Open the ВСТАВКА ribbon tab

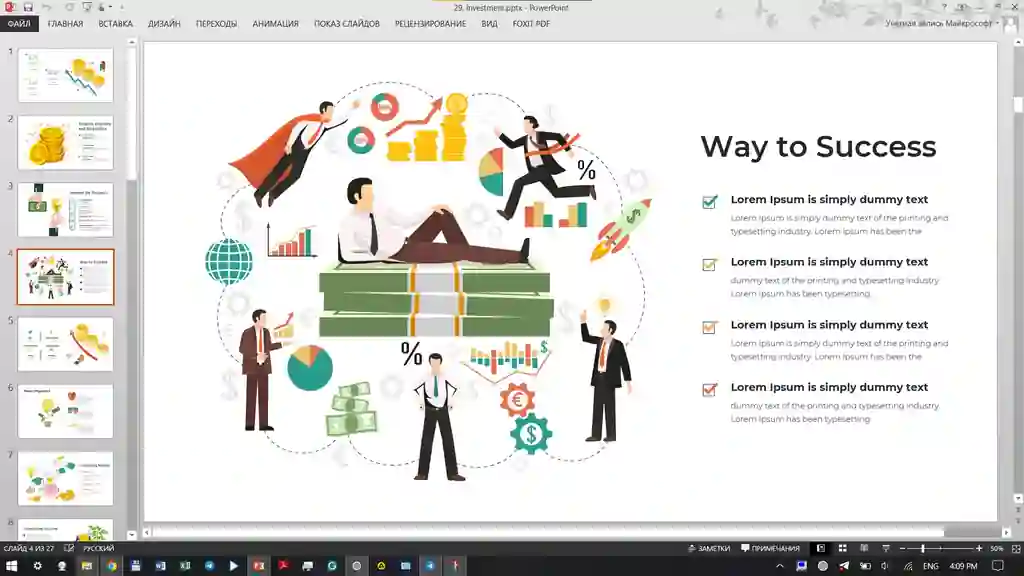point(115,23)
